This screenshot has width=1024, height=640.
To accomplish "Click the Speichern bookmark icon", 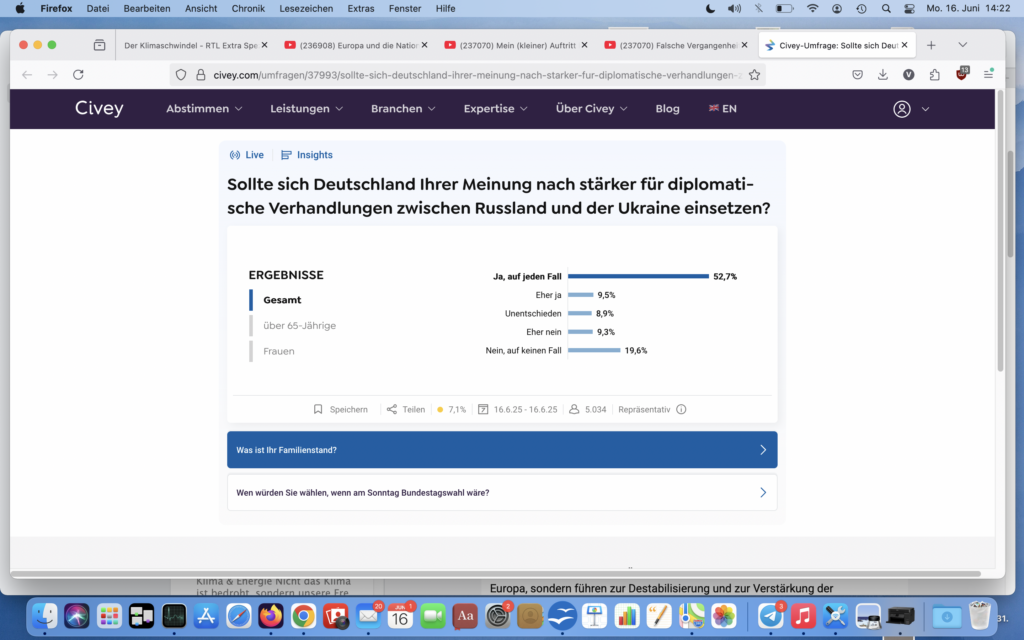I will 318,409.
